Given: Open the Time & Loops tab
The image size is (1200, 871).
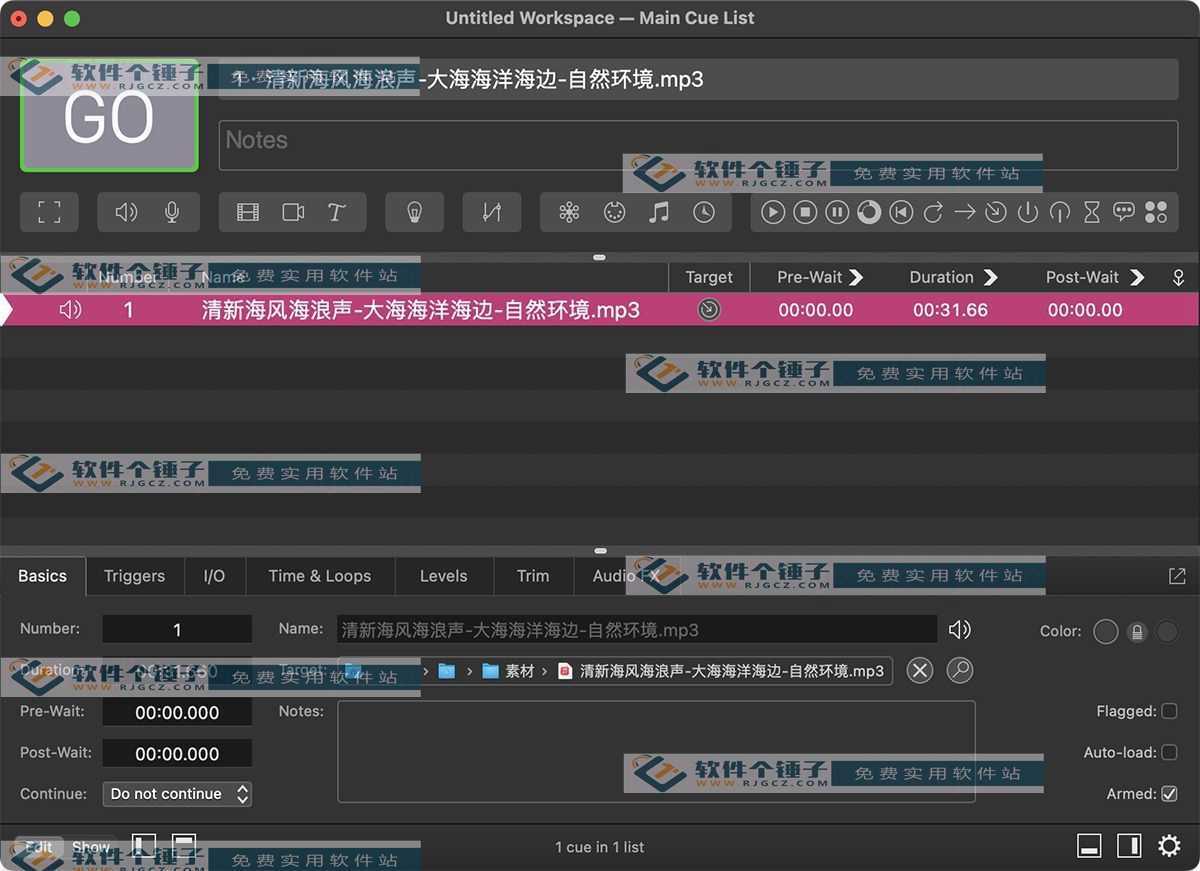Looking at the screenshot, I should coord(320,576).
